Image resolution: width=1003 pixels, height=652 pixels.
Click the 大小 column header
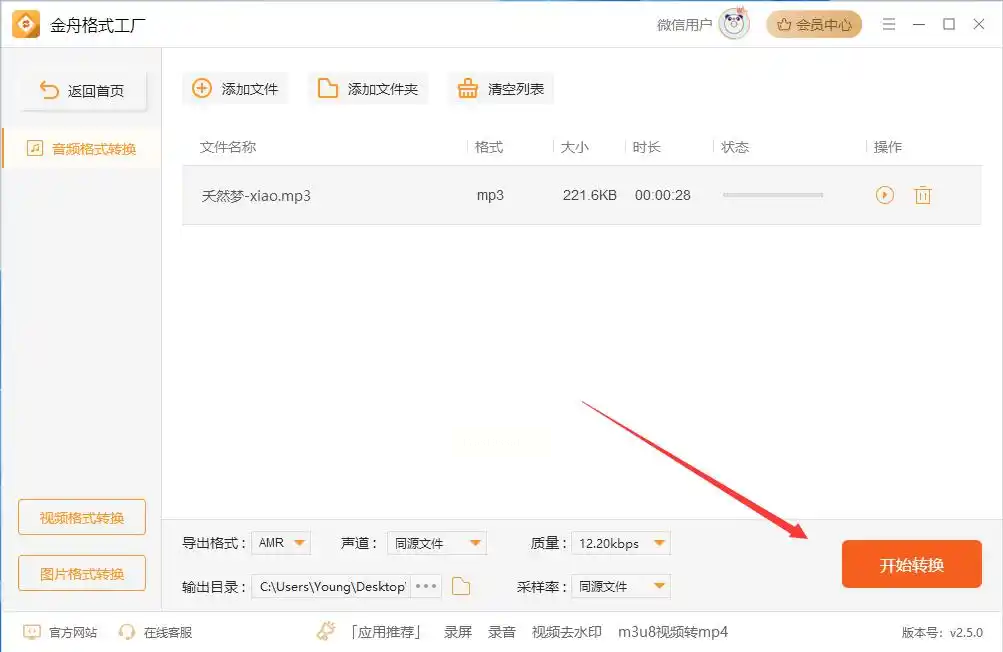tap(574, 147)
